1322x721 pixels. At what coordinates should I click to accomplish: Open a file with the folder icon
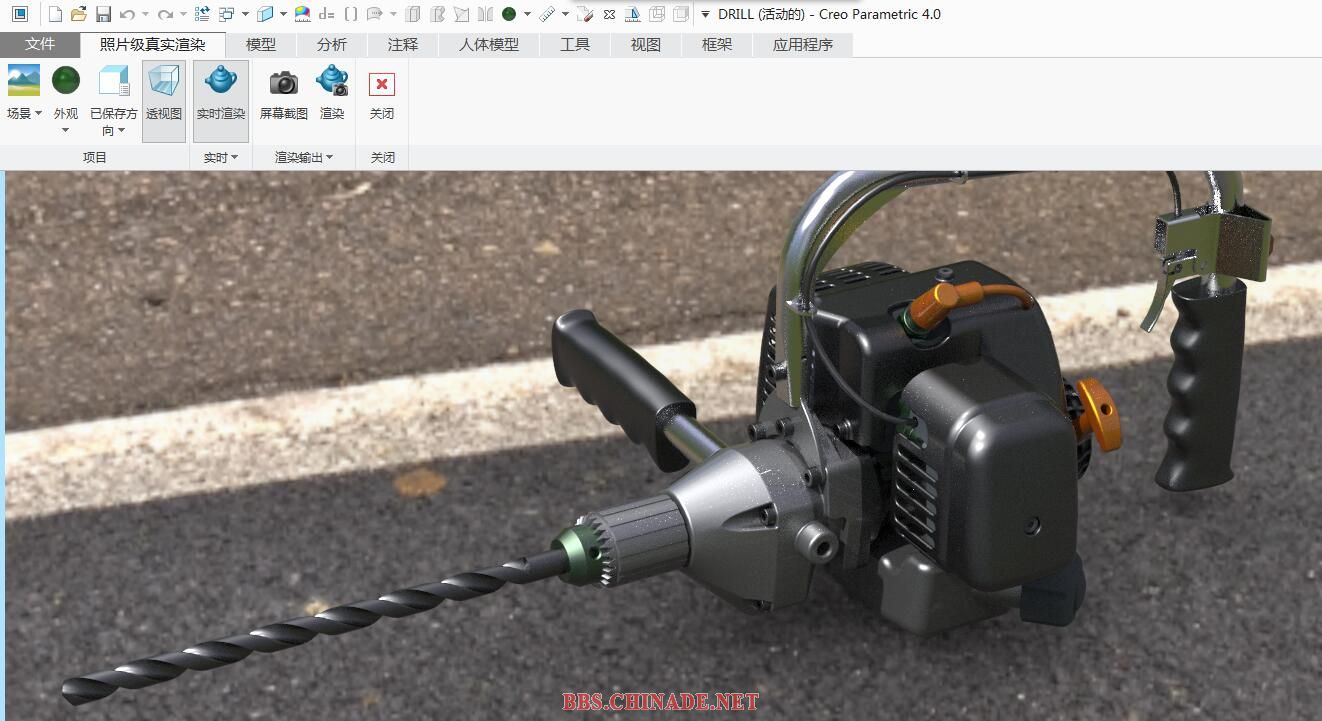point(79,14)
